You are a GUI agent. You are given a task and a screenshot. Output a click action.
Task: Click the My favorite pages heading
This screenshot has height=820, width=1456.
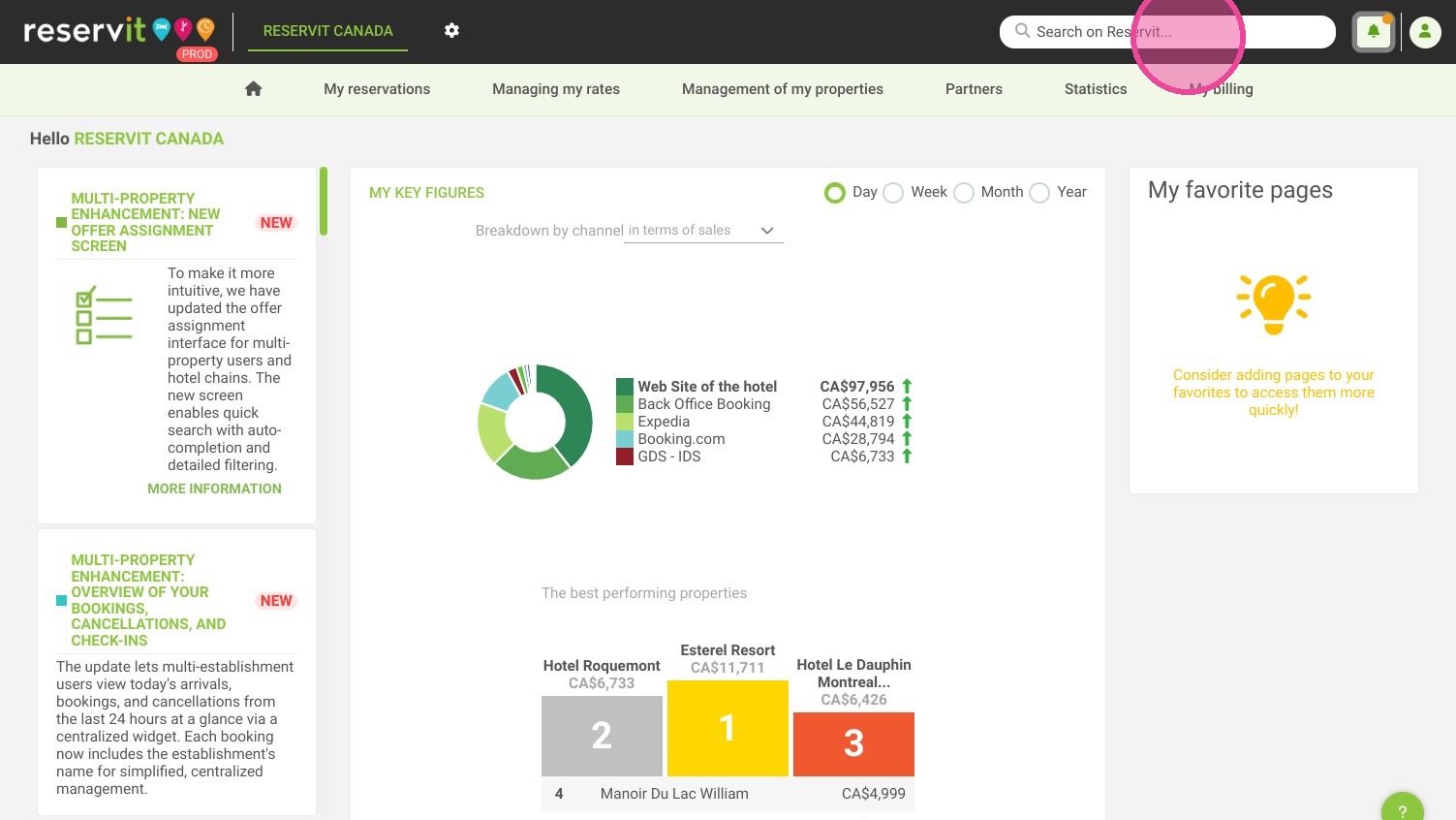pos(1240,190)
